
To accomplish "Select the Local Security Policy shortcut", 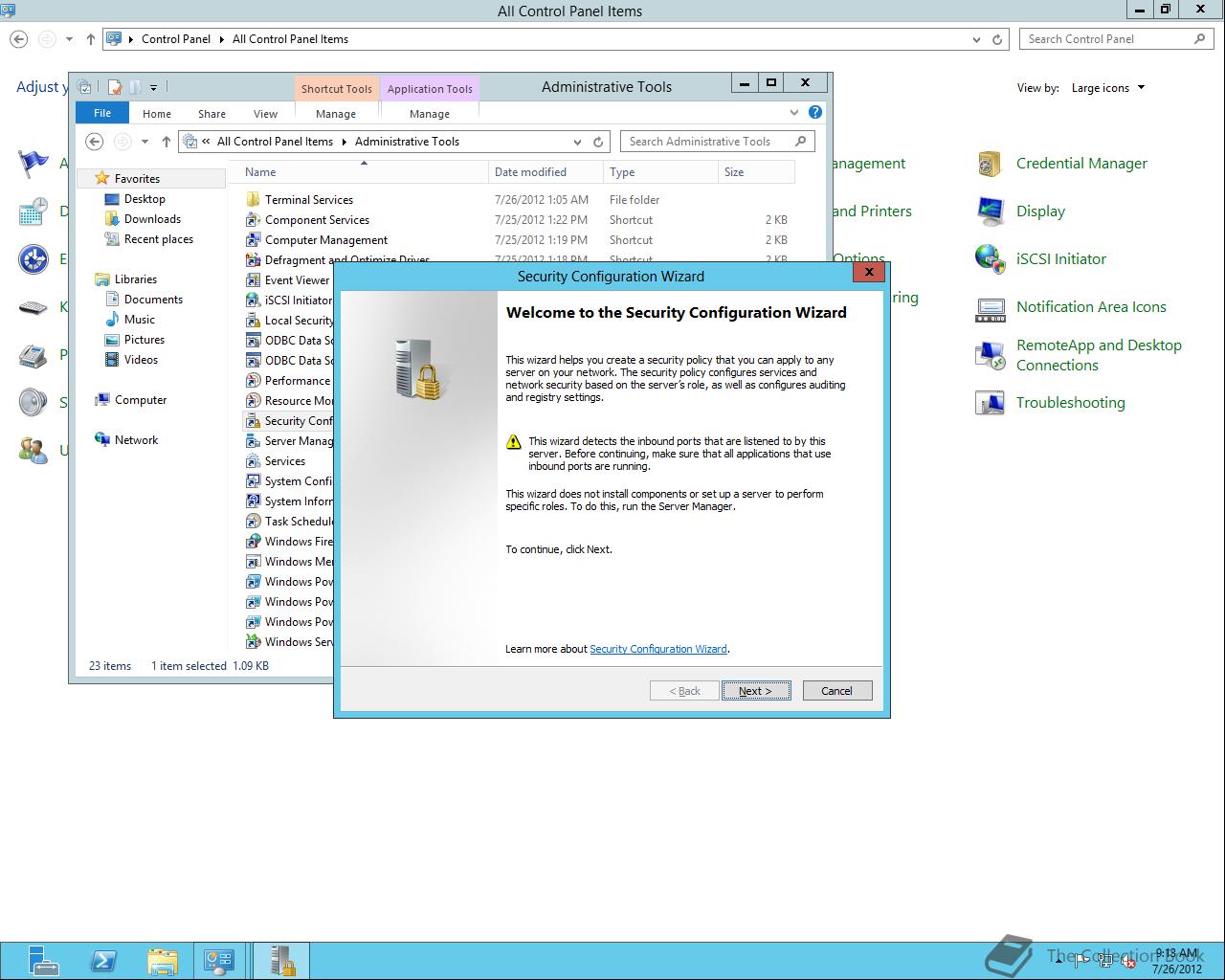I will click(298, 320).
